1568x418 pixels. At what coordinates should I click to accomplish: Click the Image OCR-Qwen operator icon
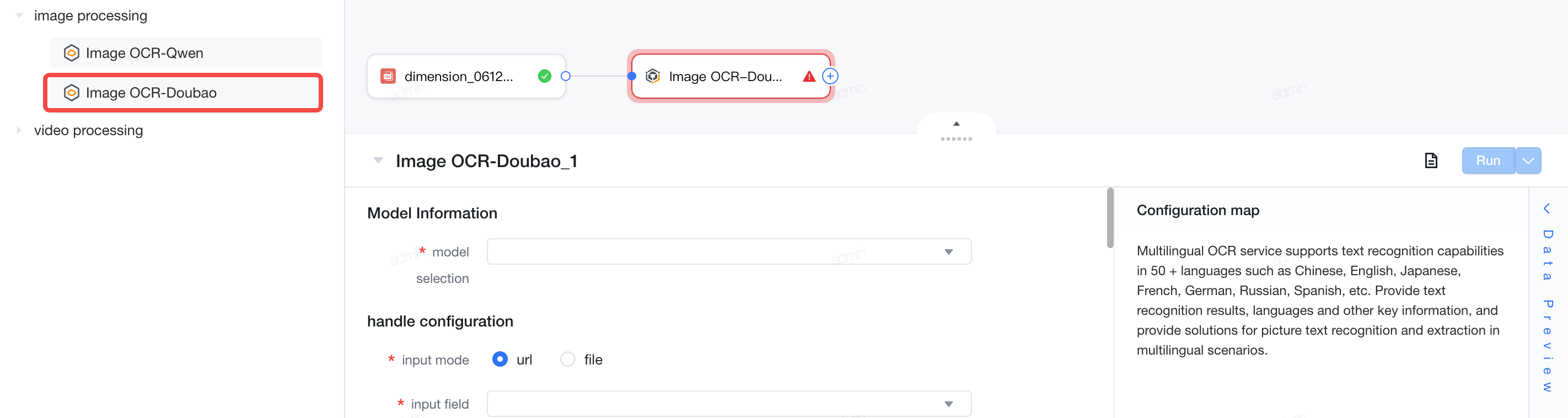point(71,53)
